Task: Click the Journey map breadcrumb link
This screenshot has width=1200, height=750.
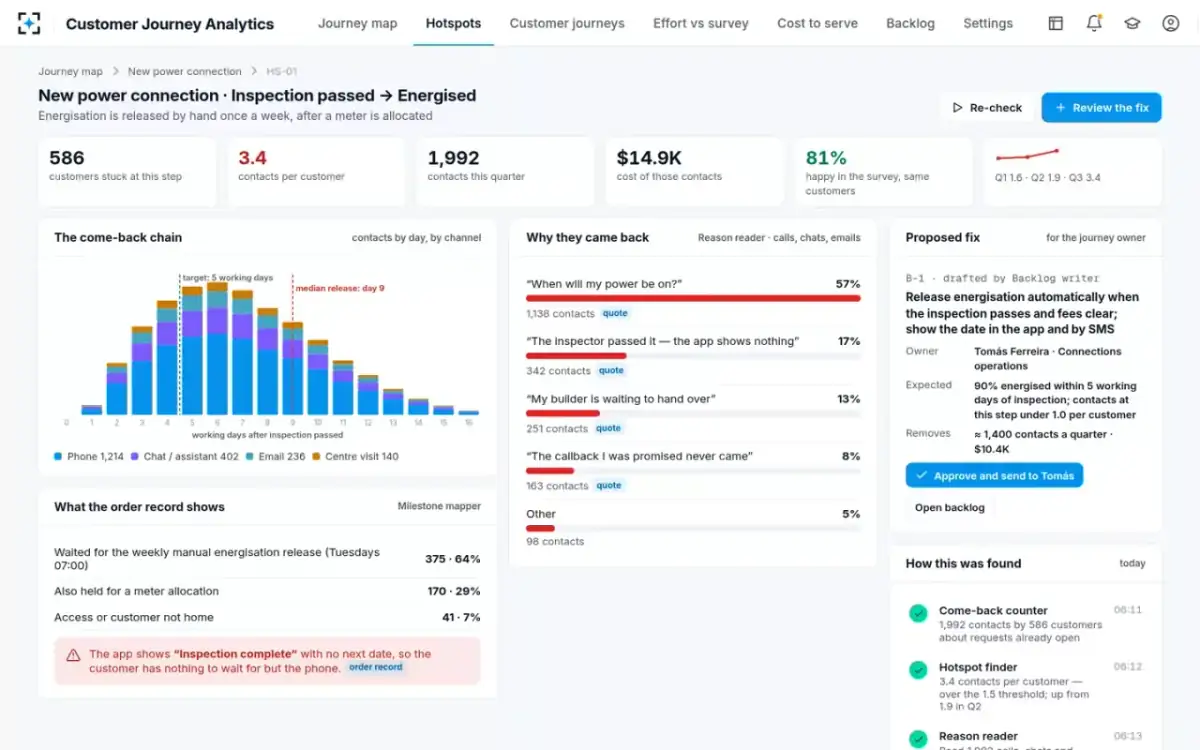Action: pyautogui.click(x=70, y=72)
